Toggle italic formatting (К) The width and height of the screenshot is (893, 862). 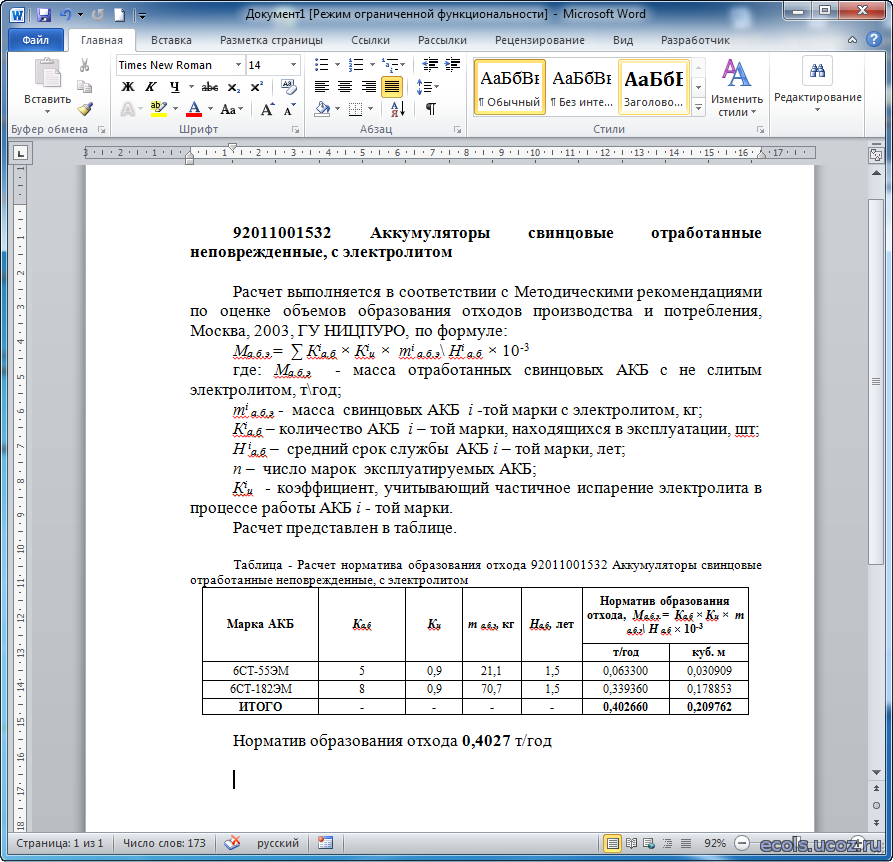[x=152, y=87]
